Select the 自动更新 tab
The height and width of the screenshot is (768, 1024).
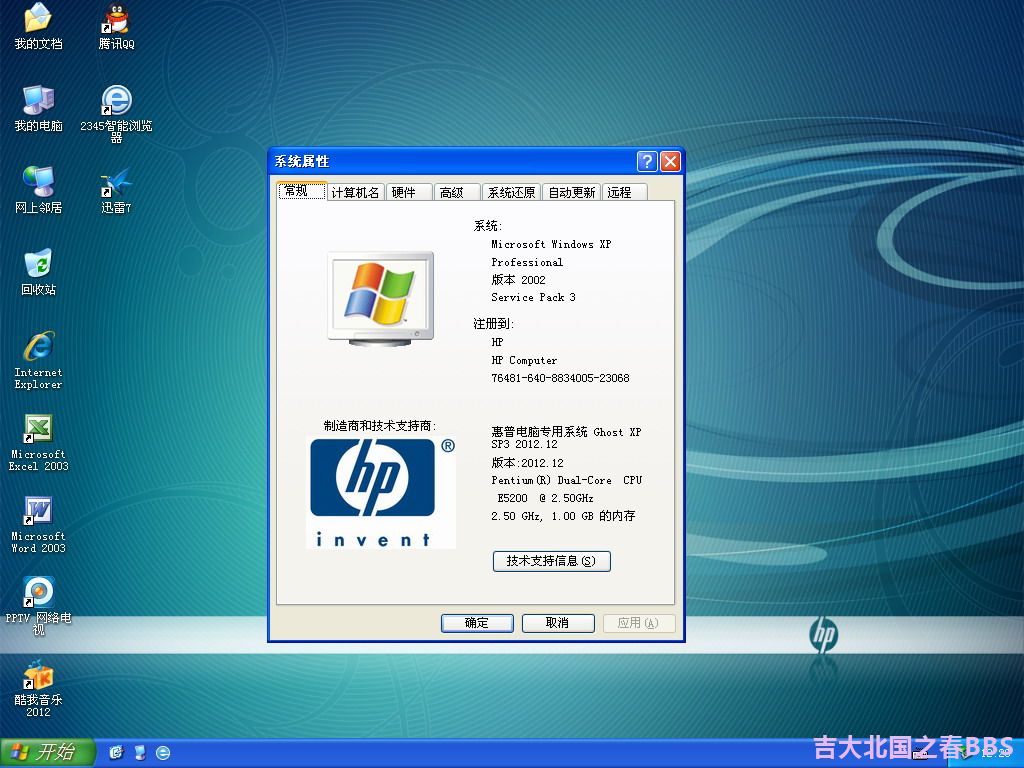571,192
